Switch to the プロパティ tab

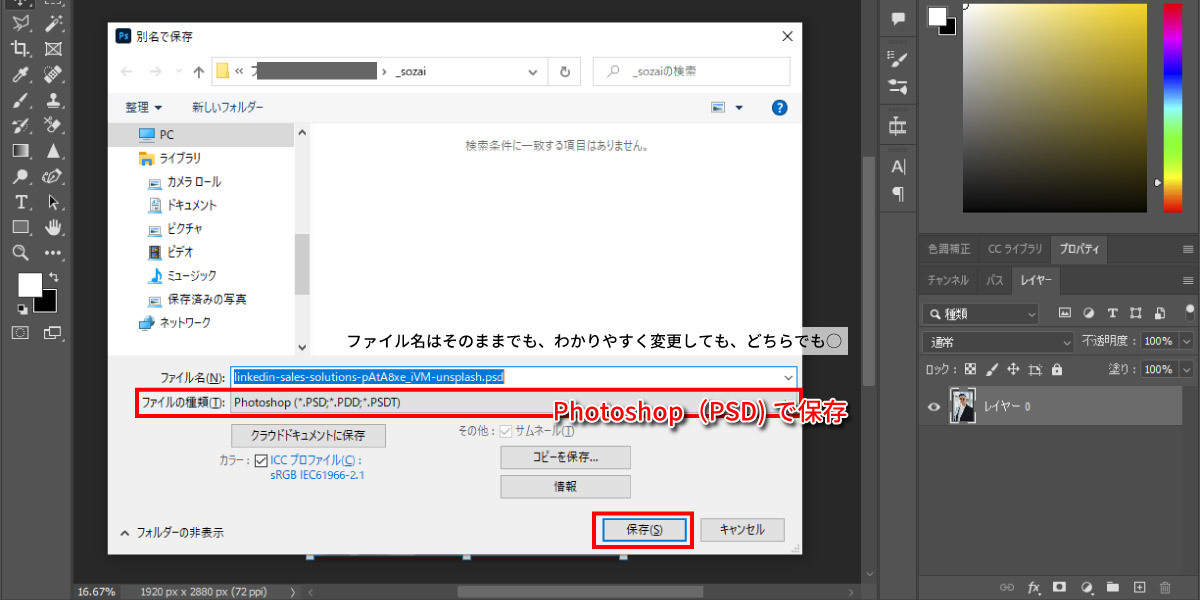(1080, 249)
